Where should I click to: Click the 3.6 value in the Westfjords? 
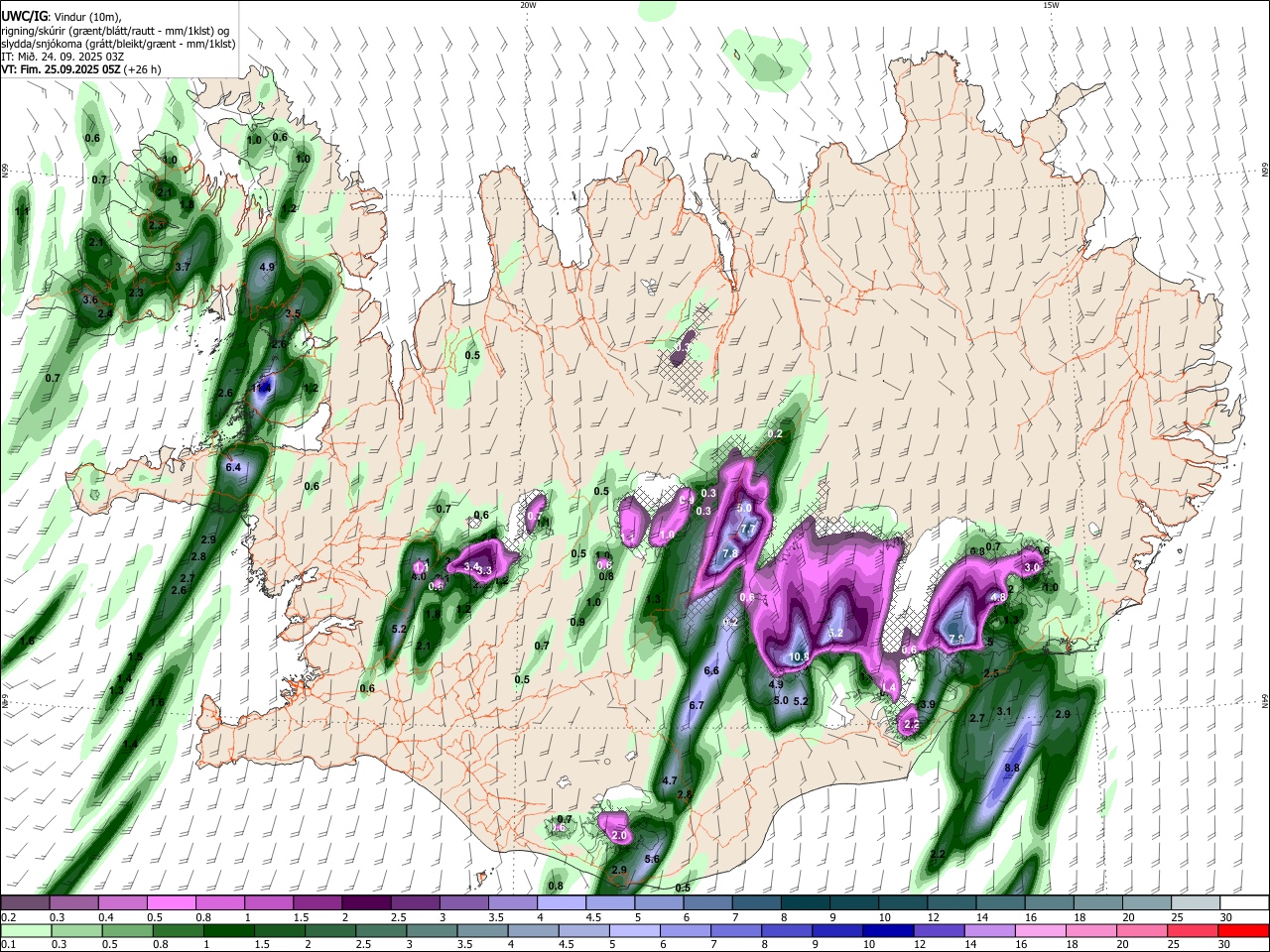tap(90, 299)
